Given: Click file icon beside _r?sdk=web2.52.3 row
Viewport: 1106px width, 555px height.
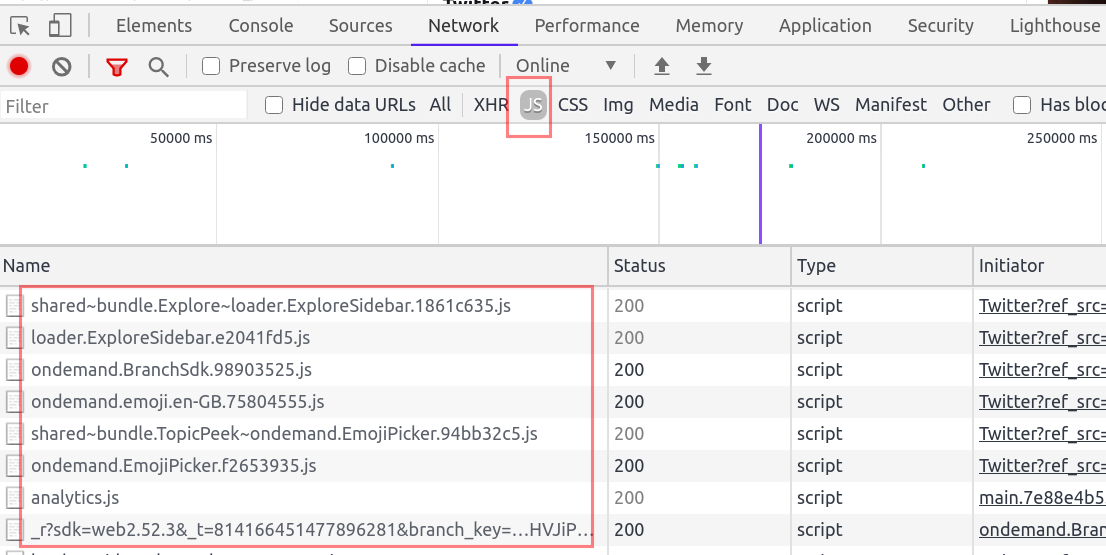Looking at the screenshot, I should coord(15,530).
